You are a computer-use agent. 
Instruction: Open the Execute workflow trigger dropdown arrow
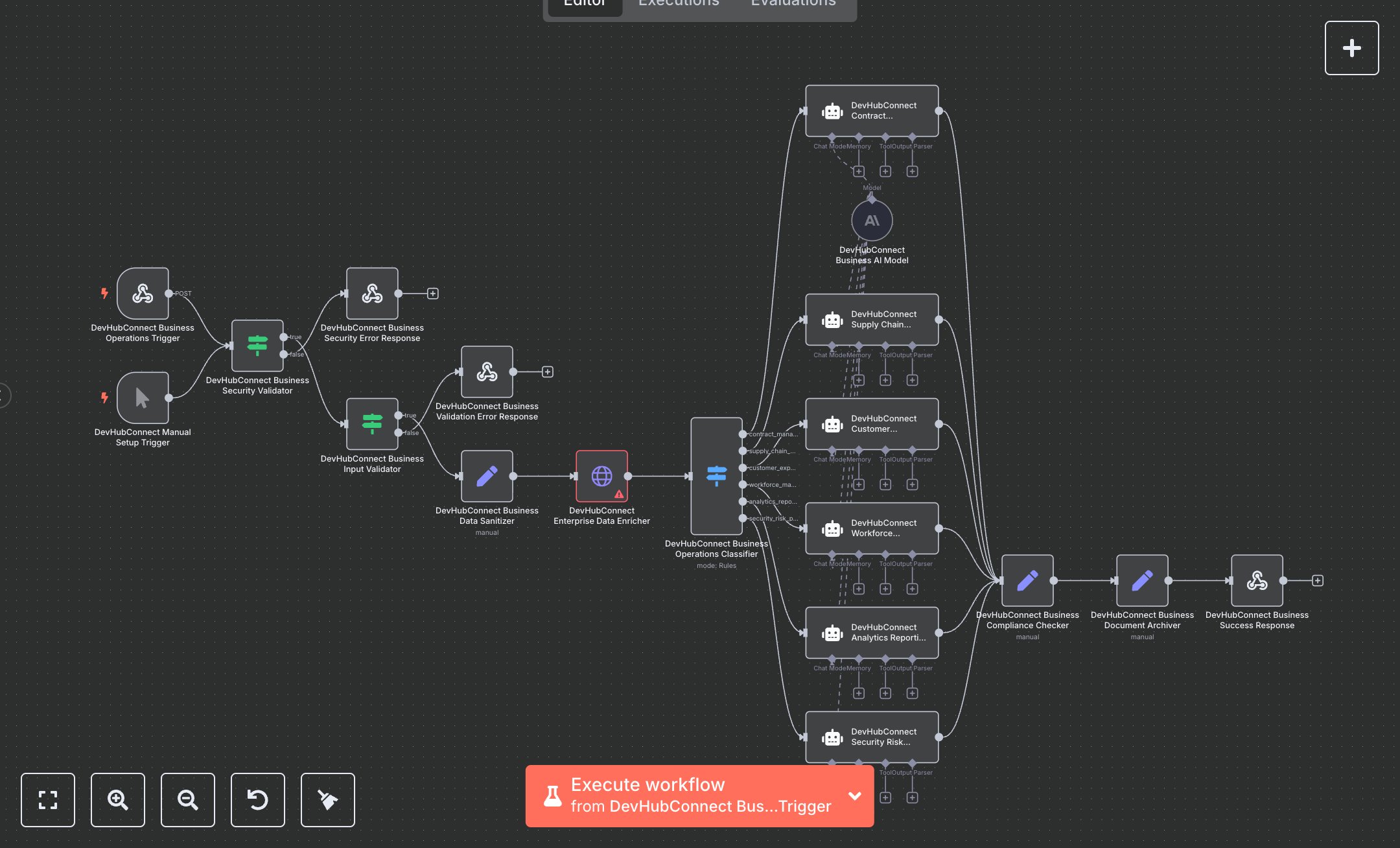point(855,795)
